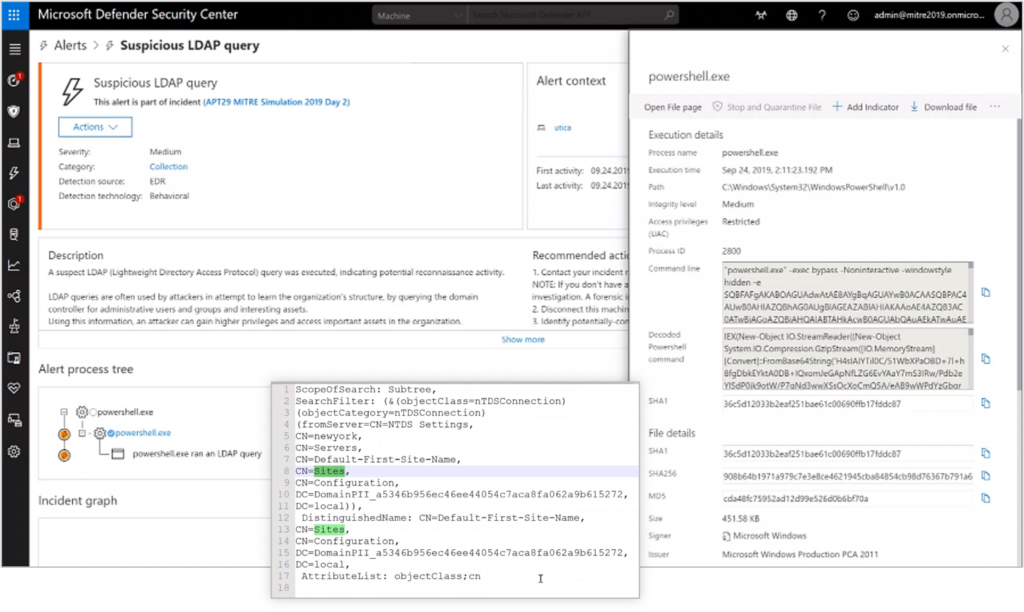This screenshot has width=1024, height=612.
Task: Copy the Command line value using its copy icon
Action: coord(986,292)
